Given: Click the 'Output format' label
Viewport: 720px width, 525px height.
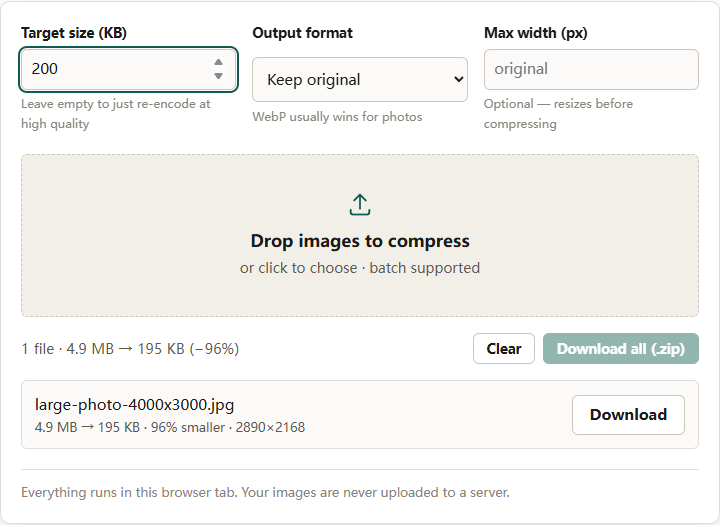Looking at the screenshot, I should pos(303,33).
